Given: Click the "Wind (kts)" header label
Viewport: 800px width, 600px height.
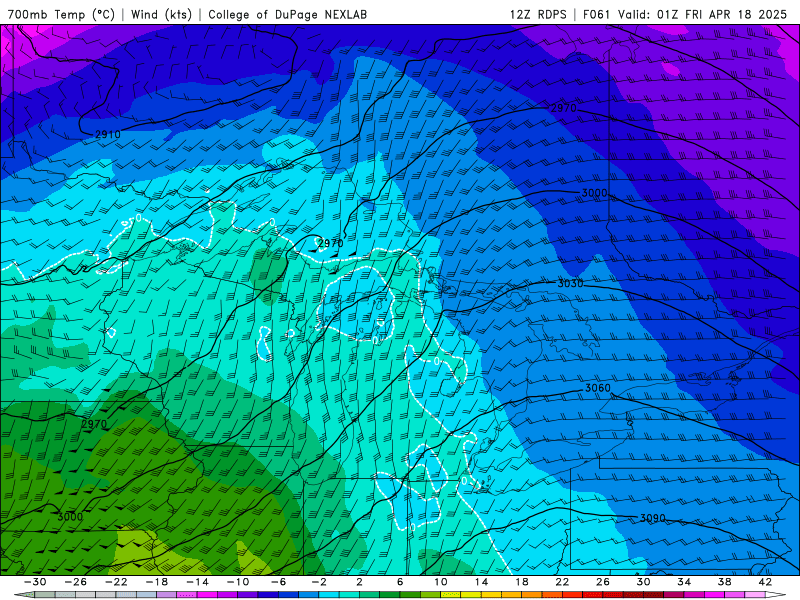Looking at the screenshot, I should tap(161, 14).
